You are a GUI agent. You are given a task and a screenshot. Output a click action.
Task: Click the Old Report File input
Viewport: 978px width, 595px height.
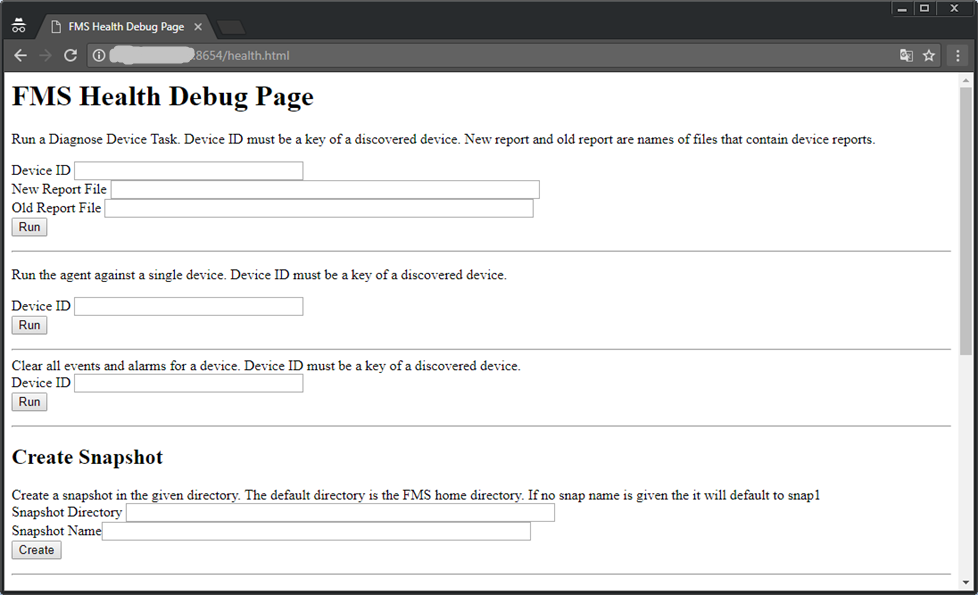319,208
